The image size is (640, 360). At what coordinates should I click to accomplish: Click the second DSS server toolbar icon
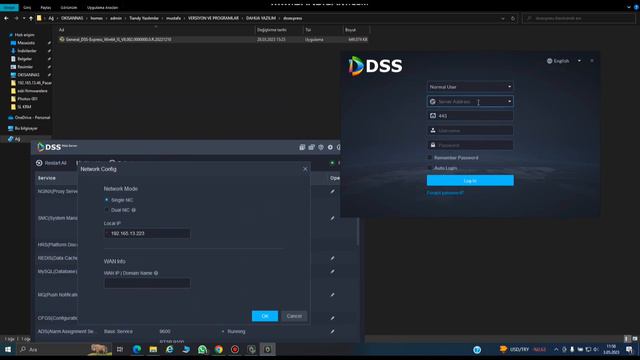(x=311, y=147)
